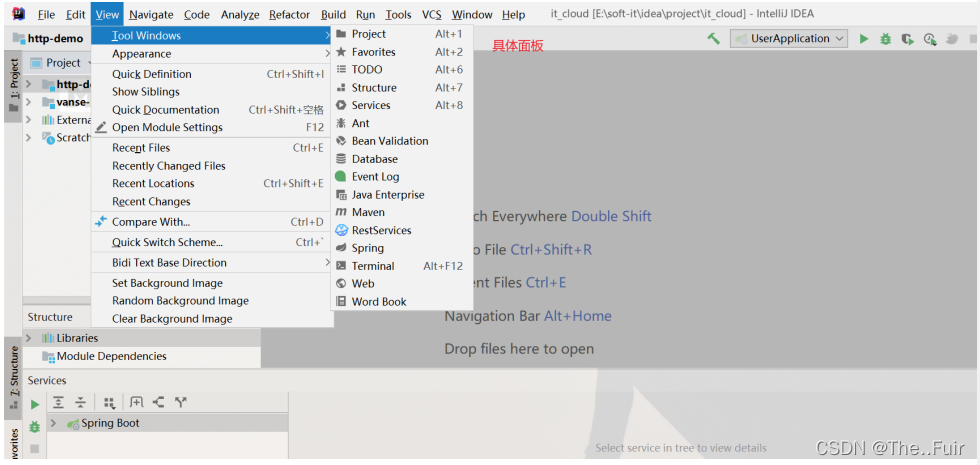The width and height of the screenshot is (980, 465).
Task: Open the Help menu
Action: [514, 14]
